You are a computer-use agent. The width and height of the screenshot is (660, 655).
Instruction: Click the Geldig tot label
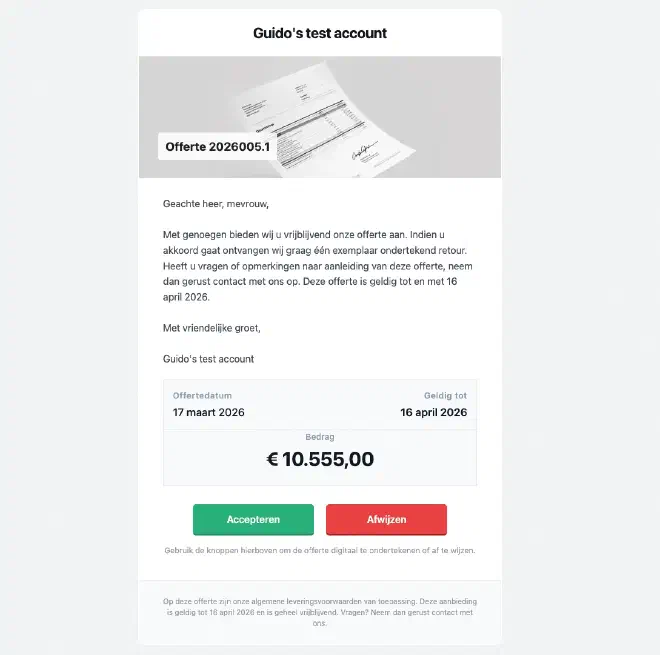click(x=445, y=396)
